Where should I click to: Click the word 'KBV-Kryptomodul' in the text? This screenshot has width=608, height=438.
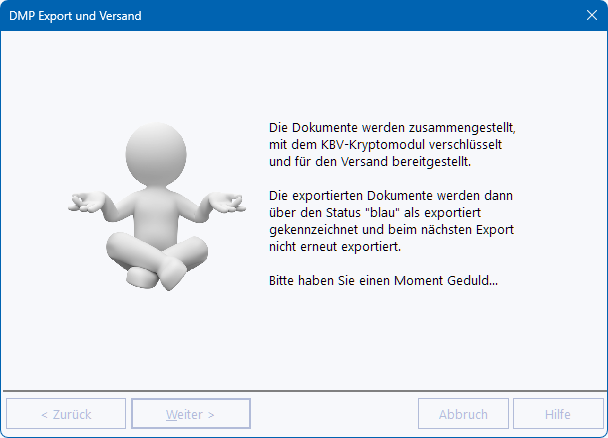click(x=380, y=145)
